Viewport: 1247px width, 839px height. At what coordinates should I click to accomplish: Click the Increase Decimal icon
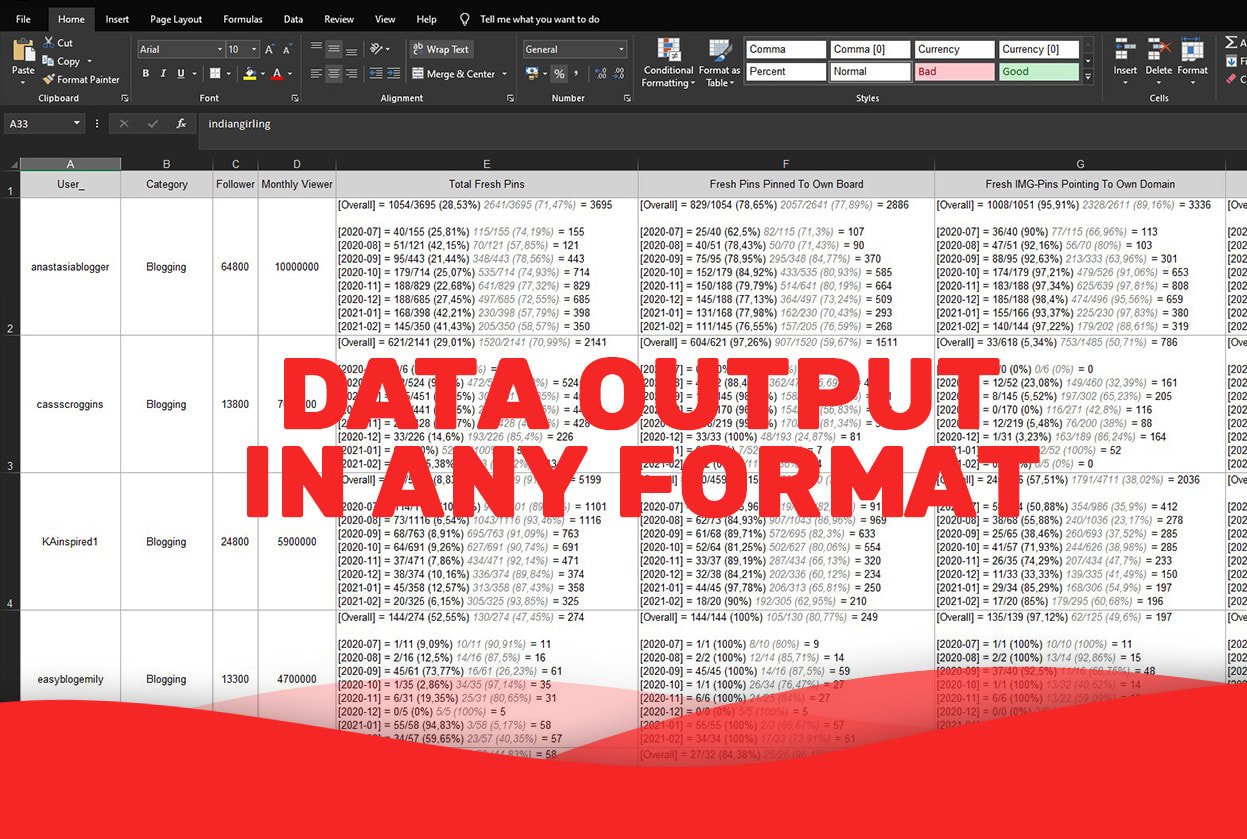coord(598,73)
